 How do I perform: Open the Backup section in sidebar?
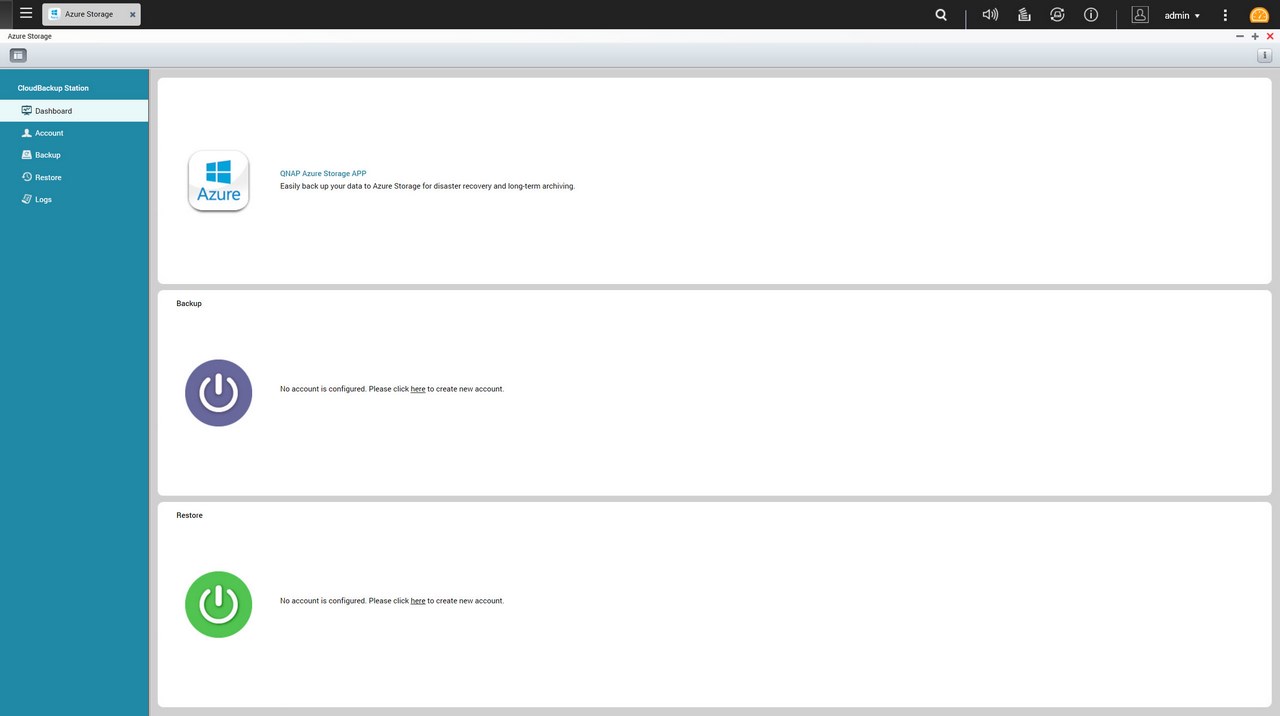point(74,155)
